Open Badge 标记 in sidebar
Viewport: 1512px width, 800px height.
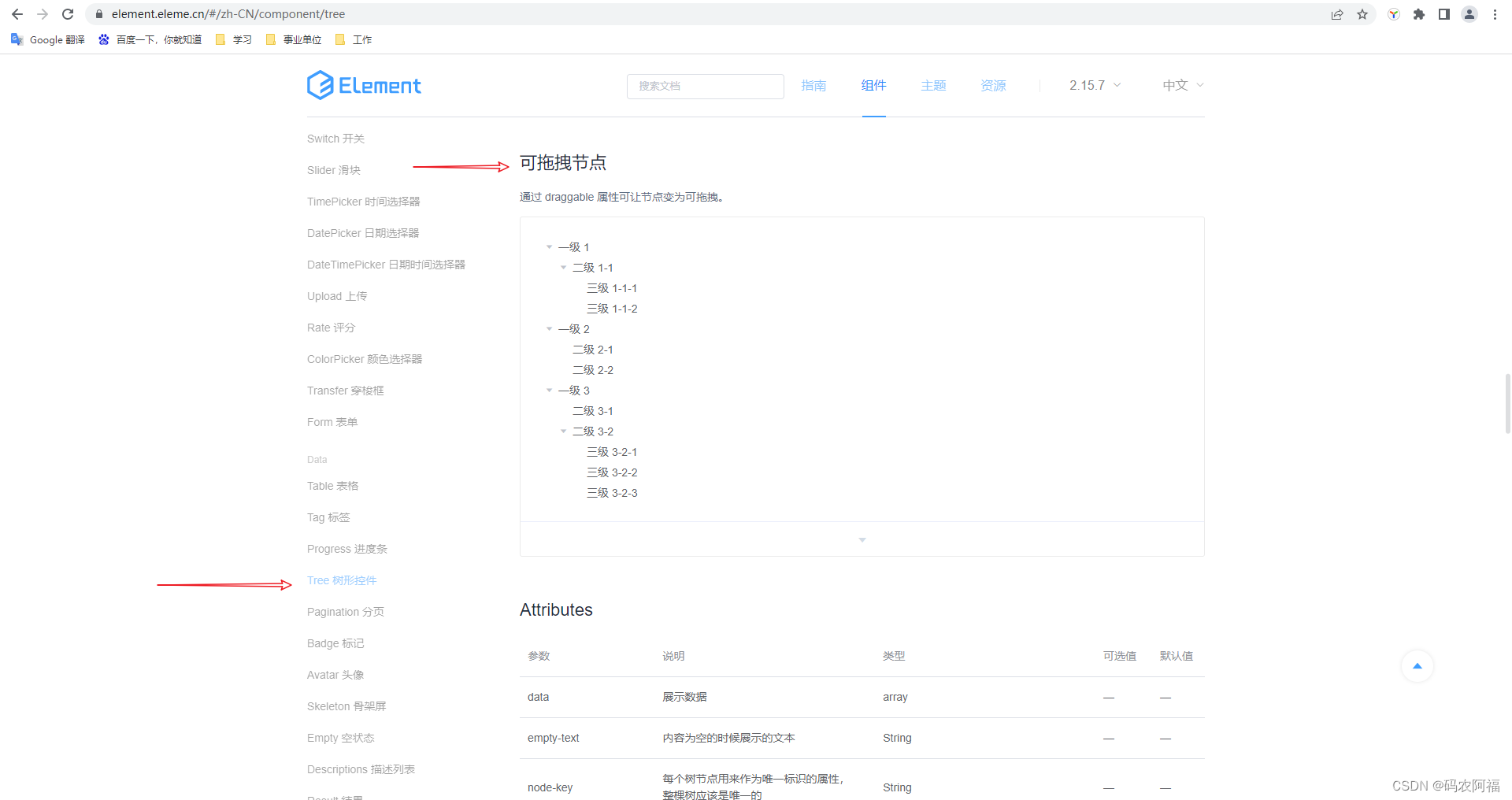coord(335,643)
